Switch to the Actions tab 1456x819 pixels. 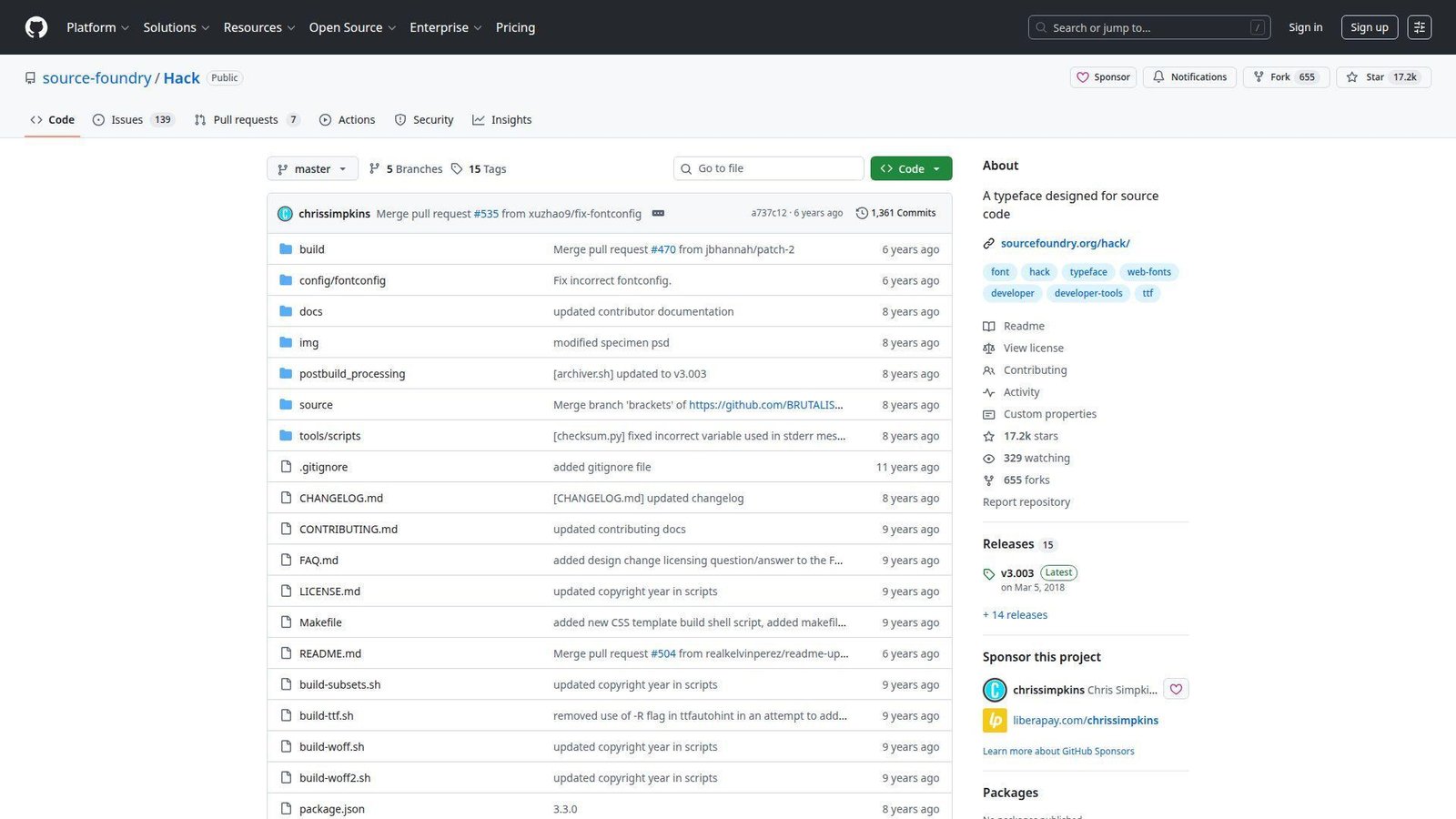tap(348, 119)
